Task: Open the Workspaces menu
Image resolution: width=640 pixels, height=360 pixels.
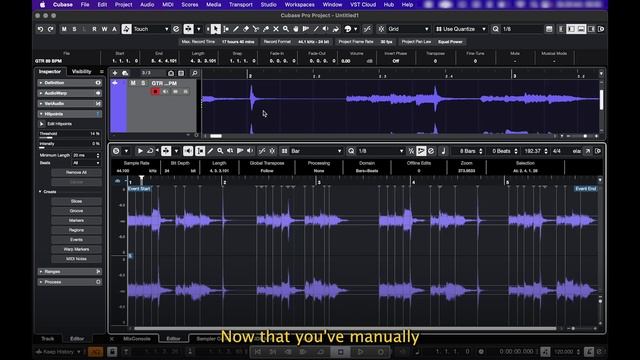Action: [x=299, y=4]
